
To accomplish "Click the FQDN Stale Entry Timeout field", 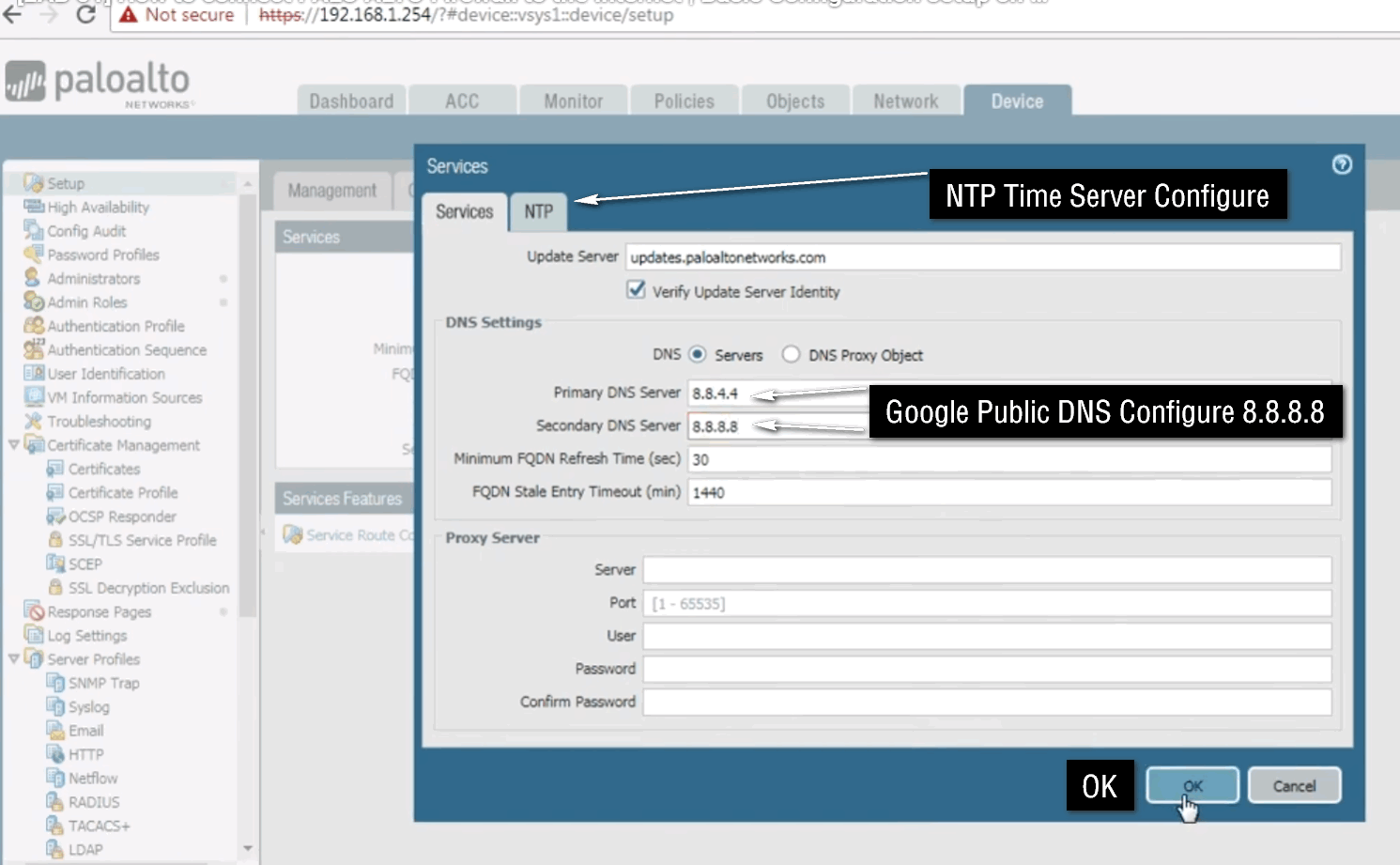I will point(1009,492).
